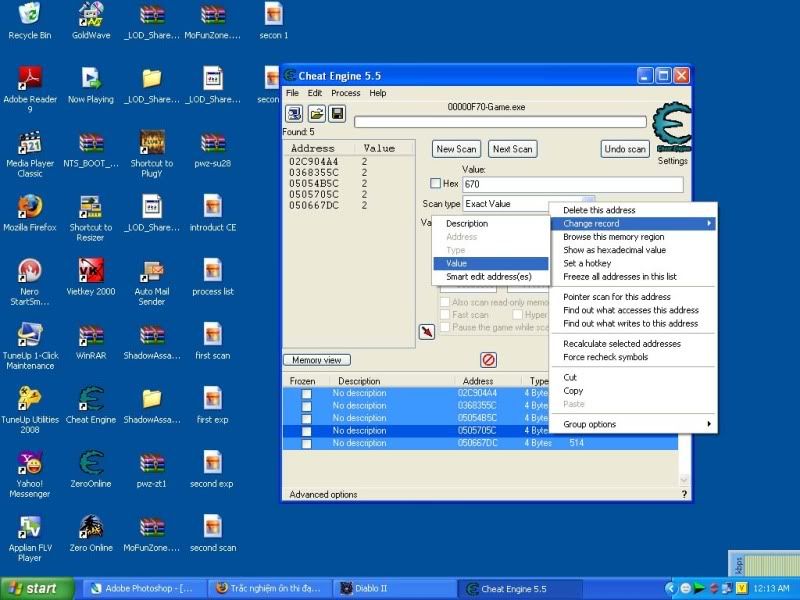Viewport: 800px width, 600px height.
Task: Select the Shortcut to PlugY icon
Action: [x=152, y=154]
